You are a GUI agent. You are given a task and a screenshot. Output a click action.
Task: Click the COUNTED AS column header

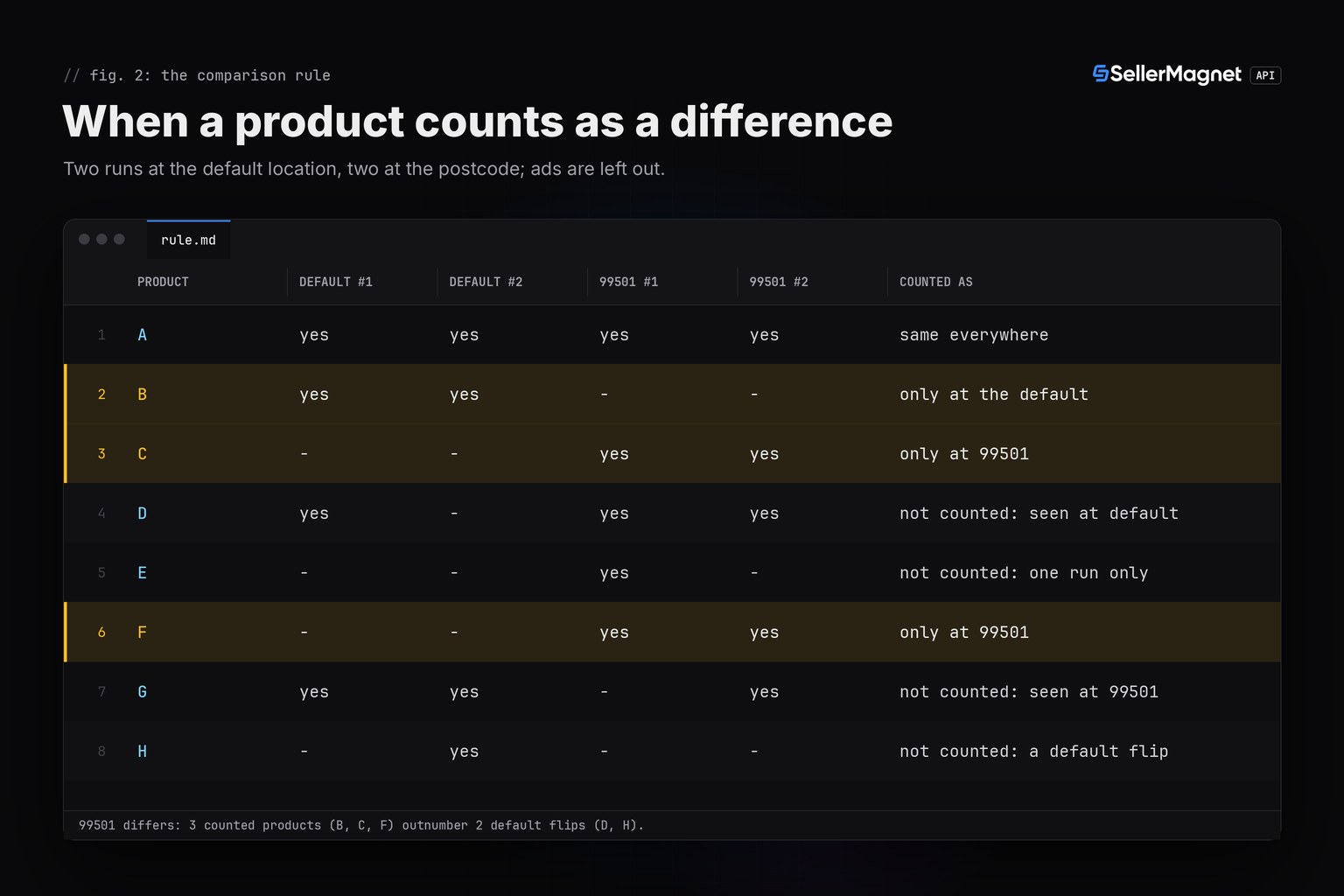coord(936,282)
